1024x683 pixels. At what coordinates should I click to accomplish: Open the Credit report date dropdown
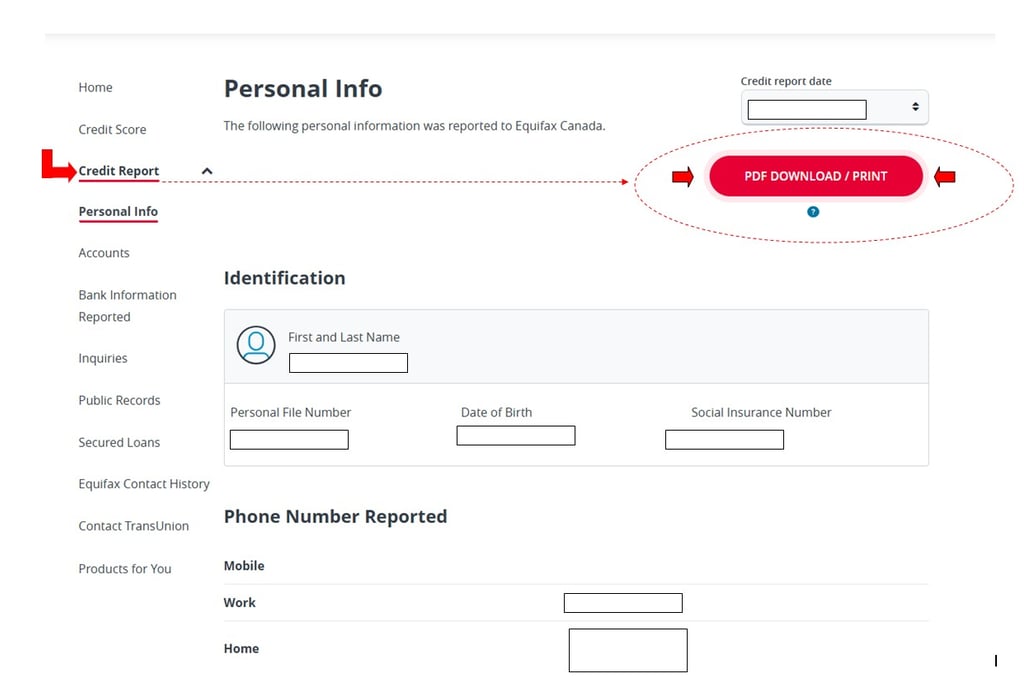click(834, 108)
